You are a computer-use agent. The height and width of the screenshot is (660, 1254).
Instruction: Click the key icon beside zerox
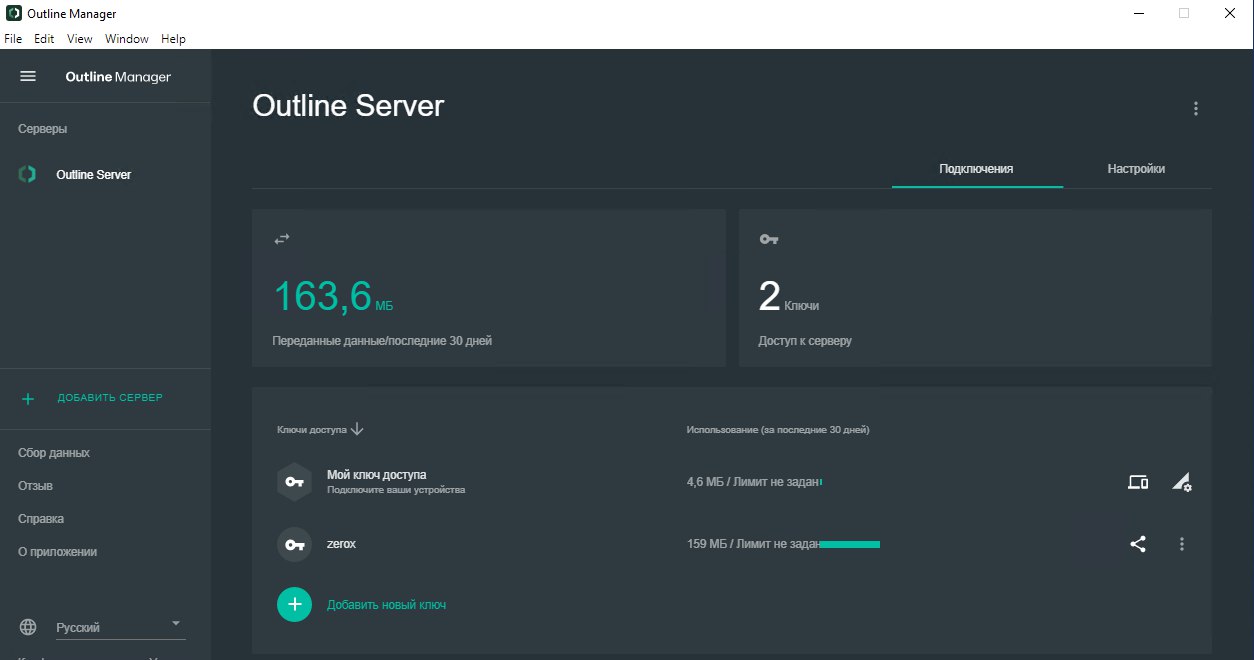click(x=294, y=544)
